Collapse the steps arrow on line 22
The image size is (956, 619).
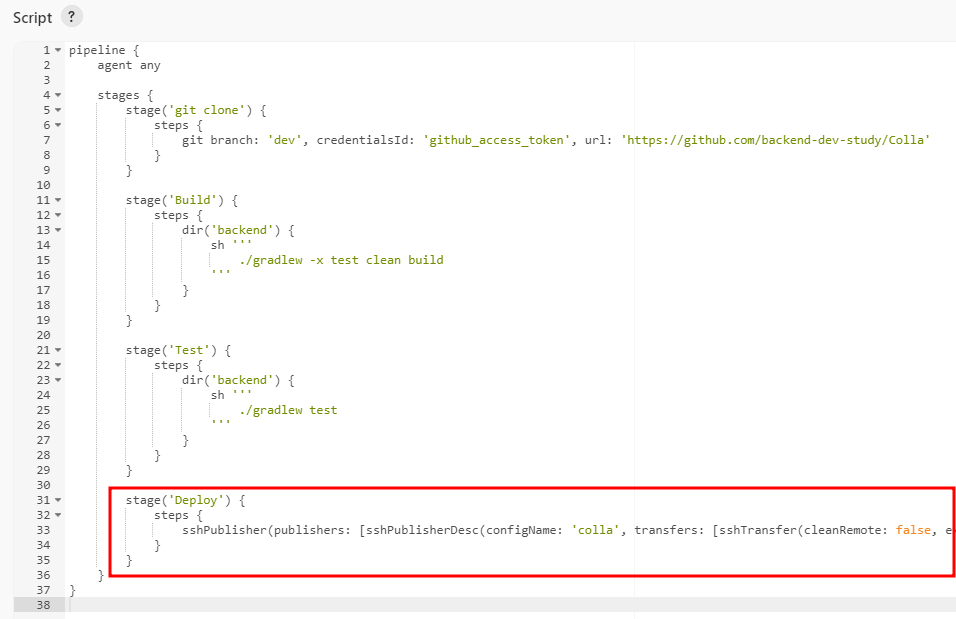[x=58, y=365]
